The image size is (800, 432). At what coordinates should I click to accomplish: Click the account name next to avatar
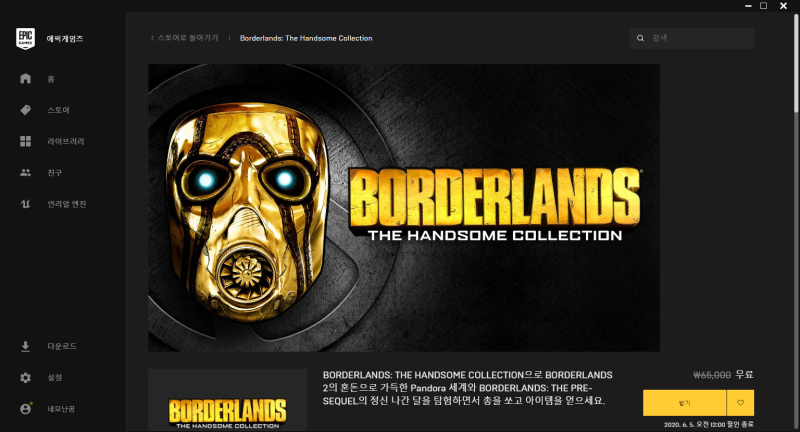pos(61,409)
